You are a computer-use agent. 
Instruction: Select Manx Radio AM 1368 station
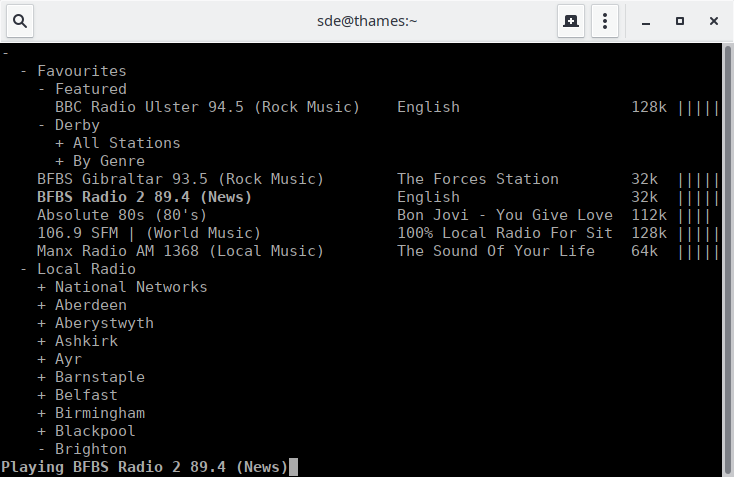click(180, 251)
